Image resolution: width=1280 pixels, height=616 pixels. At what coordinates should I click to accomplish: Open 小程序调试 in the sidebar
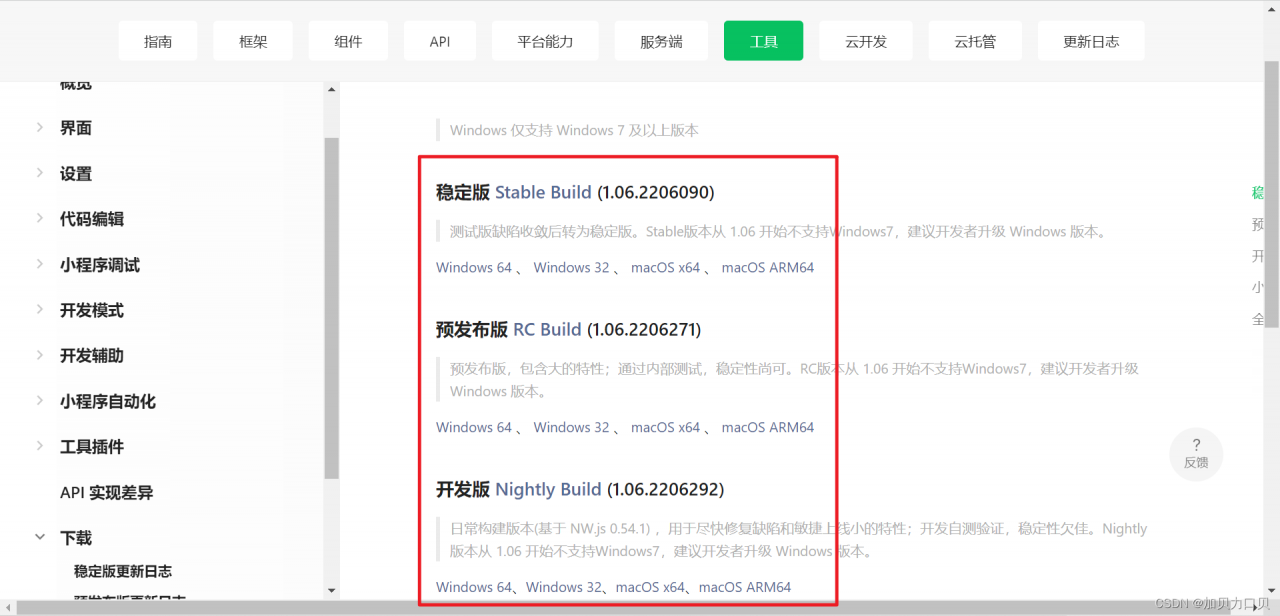100,265
